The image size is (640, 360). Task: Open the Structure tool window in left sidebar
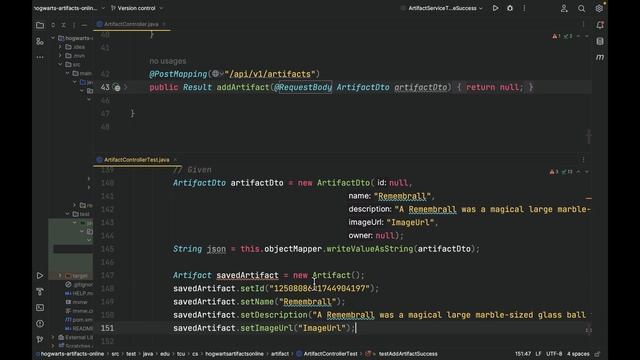(x=40, y=41)
